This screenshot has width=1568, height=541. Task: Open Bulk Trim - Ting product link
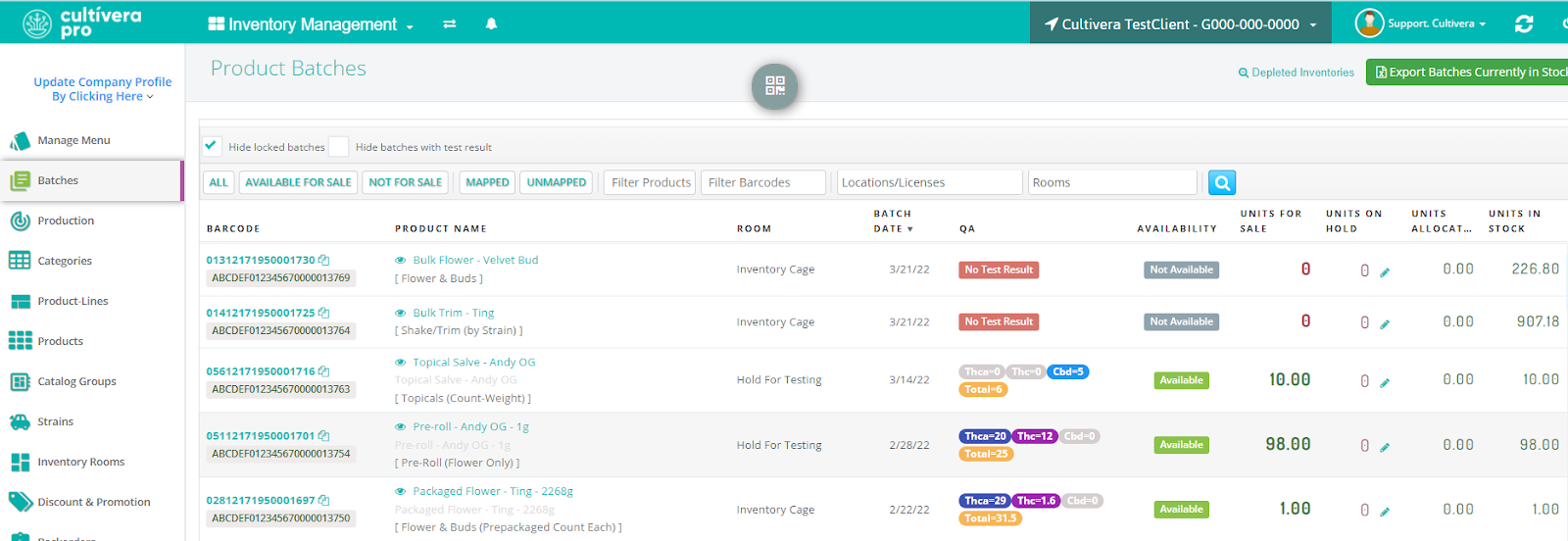click(454, 313)
